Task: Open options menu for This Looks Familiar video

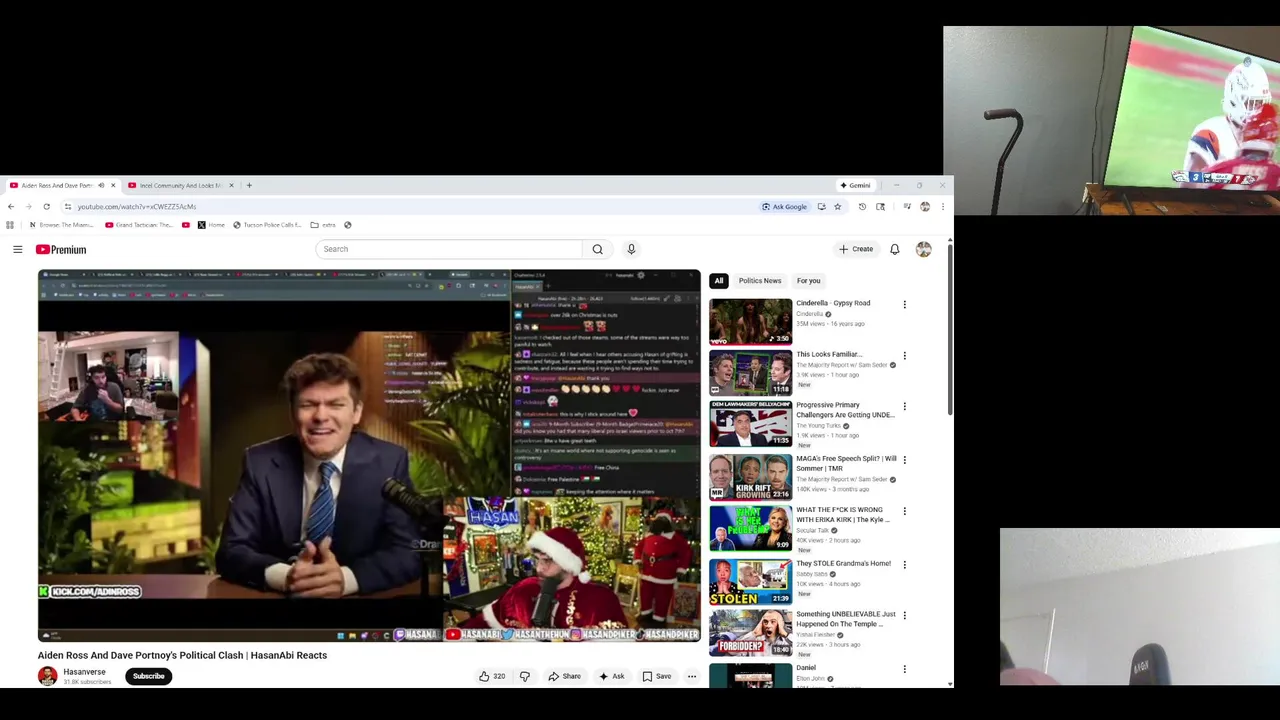Action: (x=905, y=355)
